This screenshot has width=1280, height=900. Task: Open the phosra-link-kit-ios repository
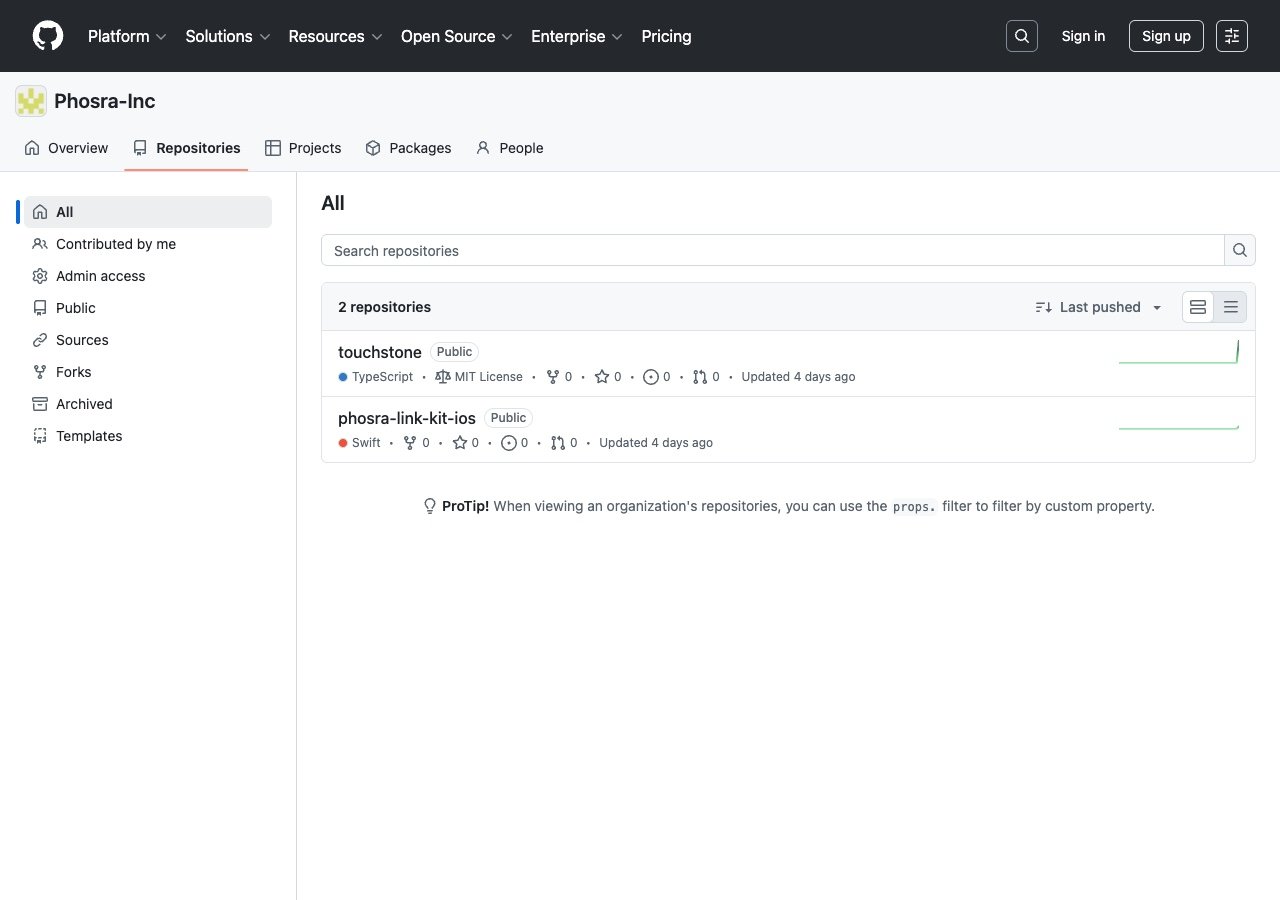click(x=407, y=418)
